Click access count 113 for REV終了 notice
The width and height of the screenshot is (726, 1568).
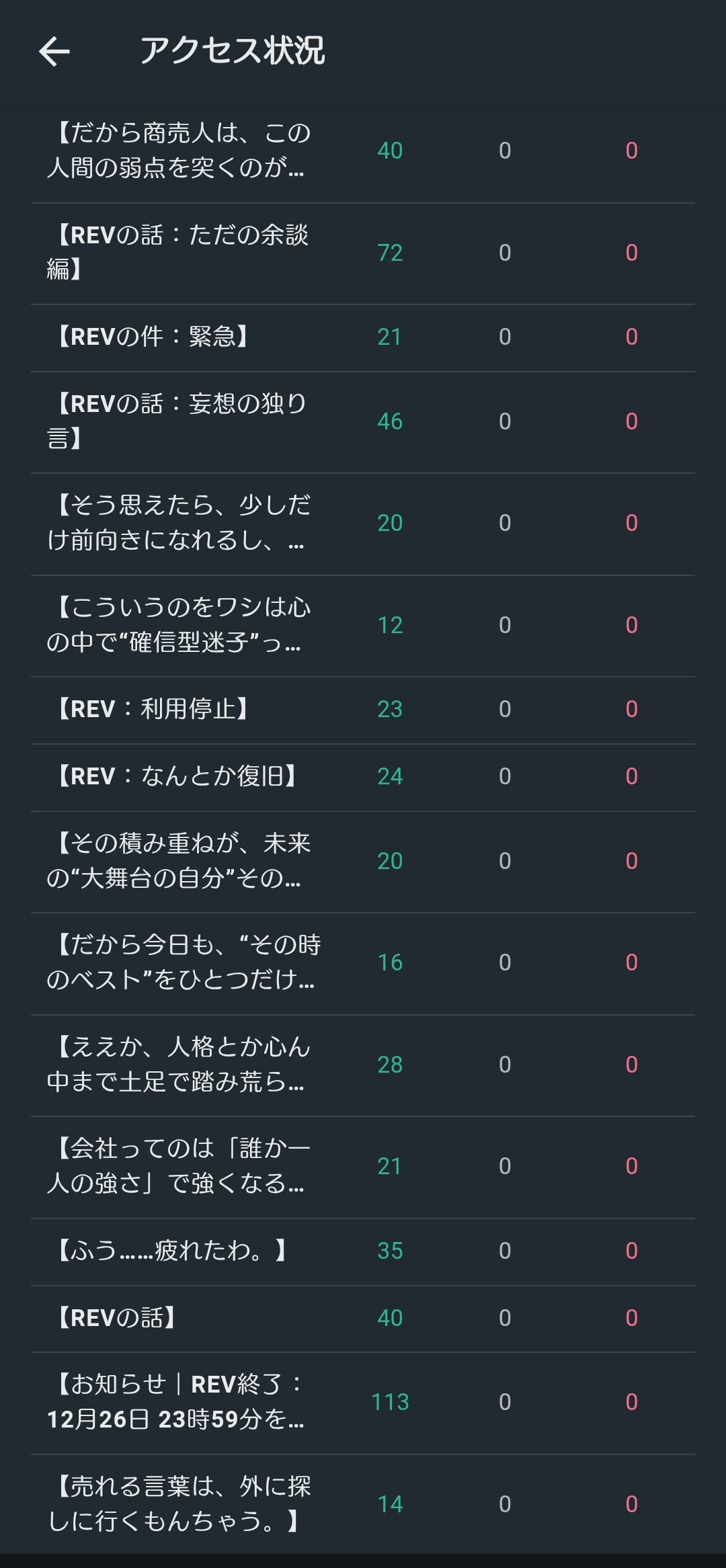click(x=390, y=1402)
